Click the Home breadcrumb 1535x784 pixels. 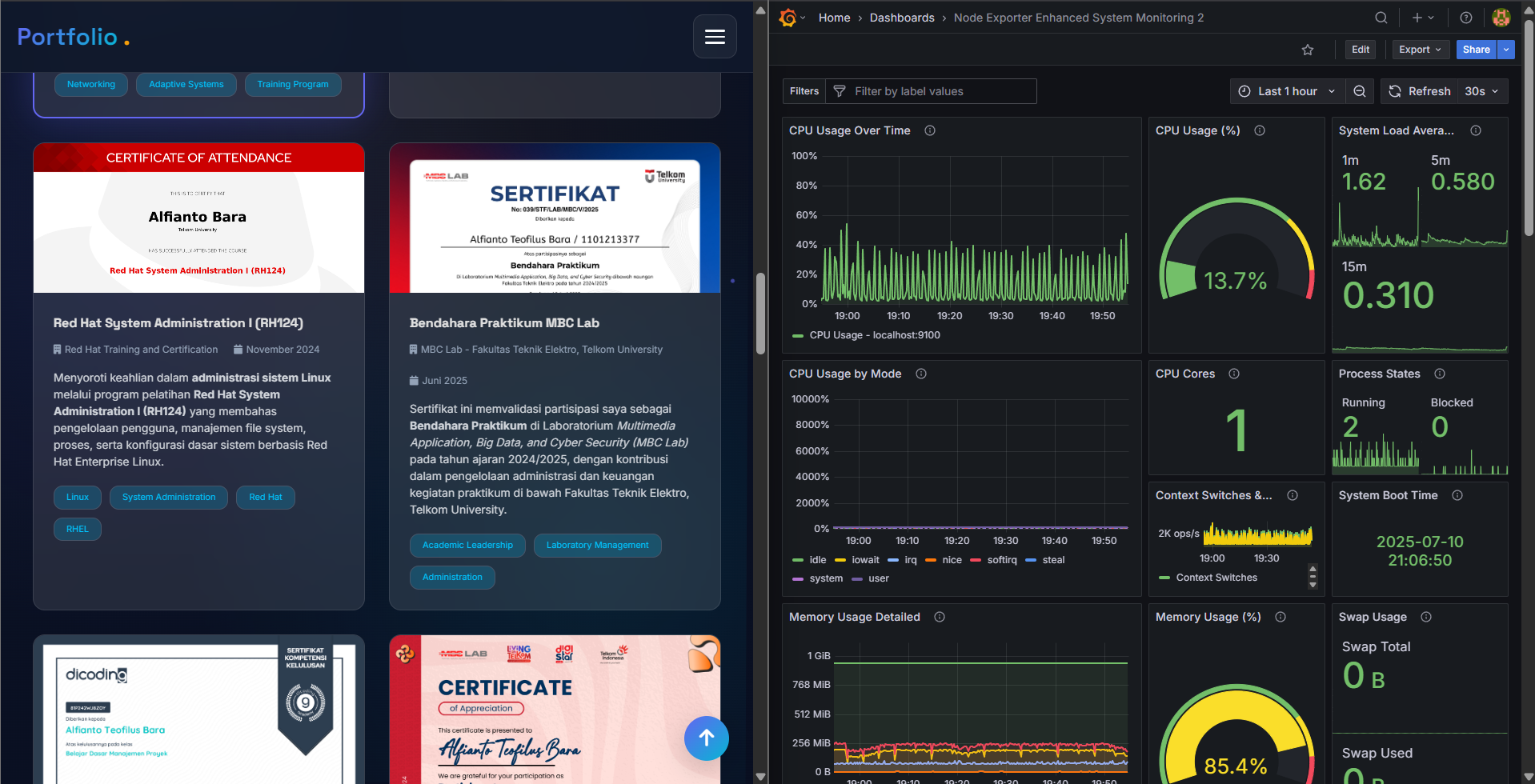point(834,18)
